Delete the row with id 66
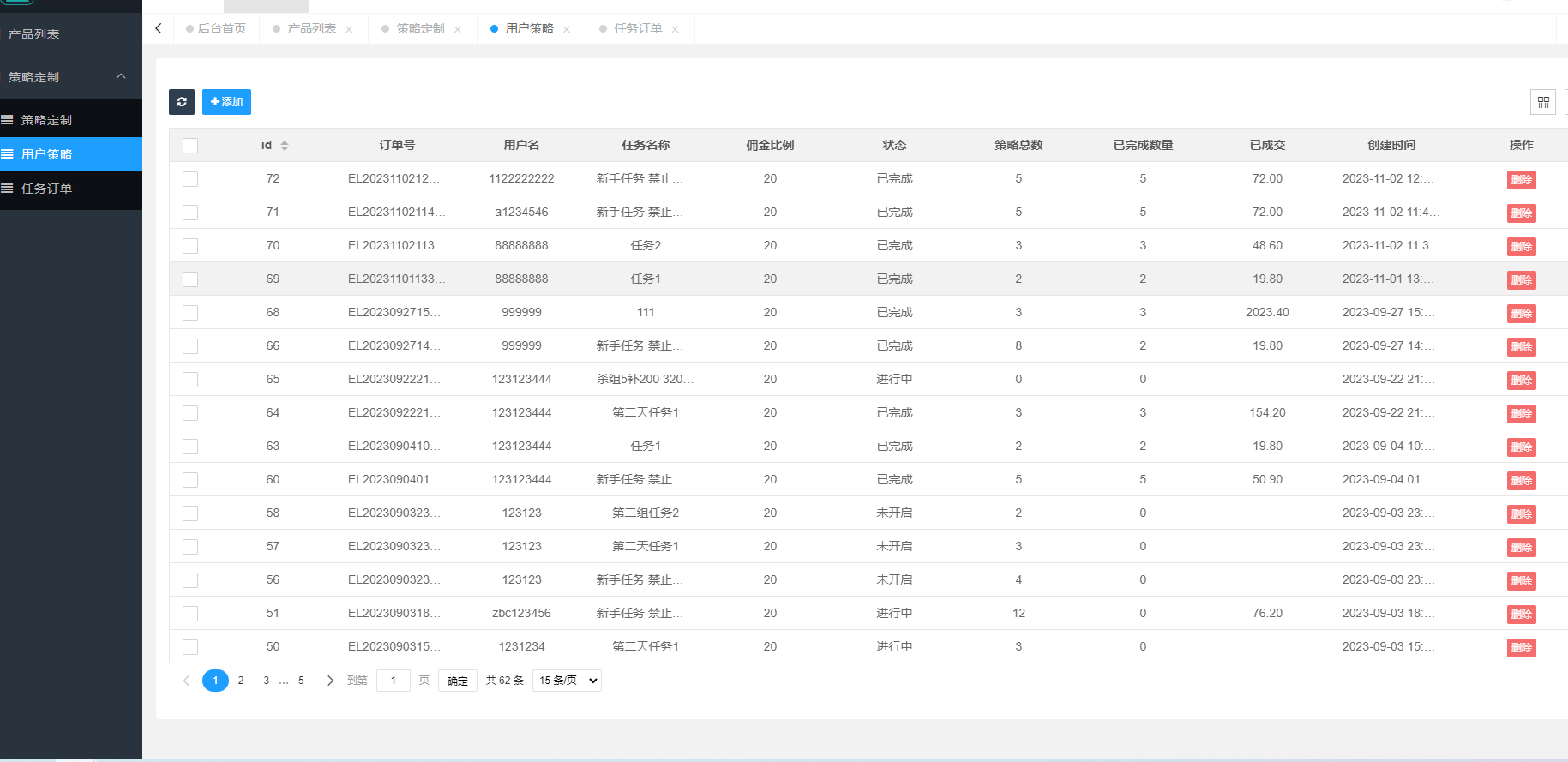Screen dimensions: 1568x762 (x=1522, y=347)
